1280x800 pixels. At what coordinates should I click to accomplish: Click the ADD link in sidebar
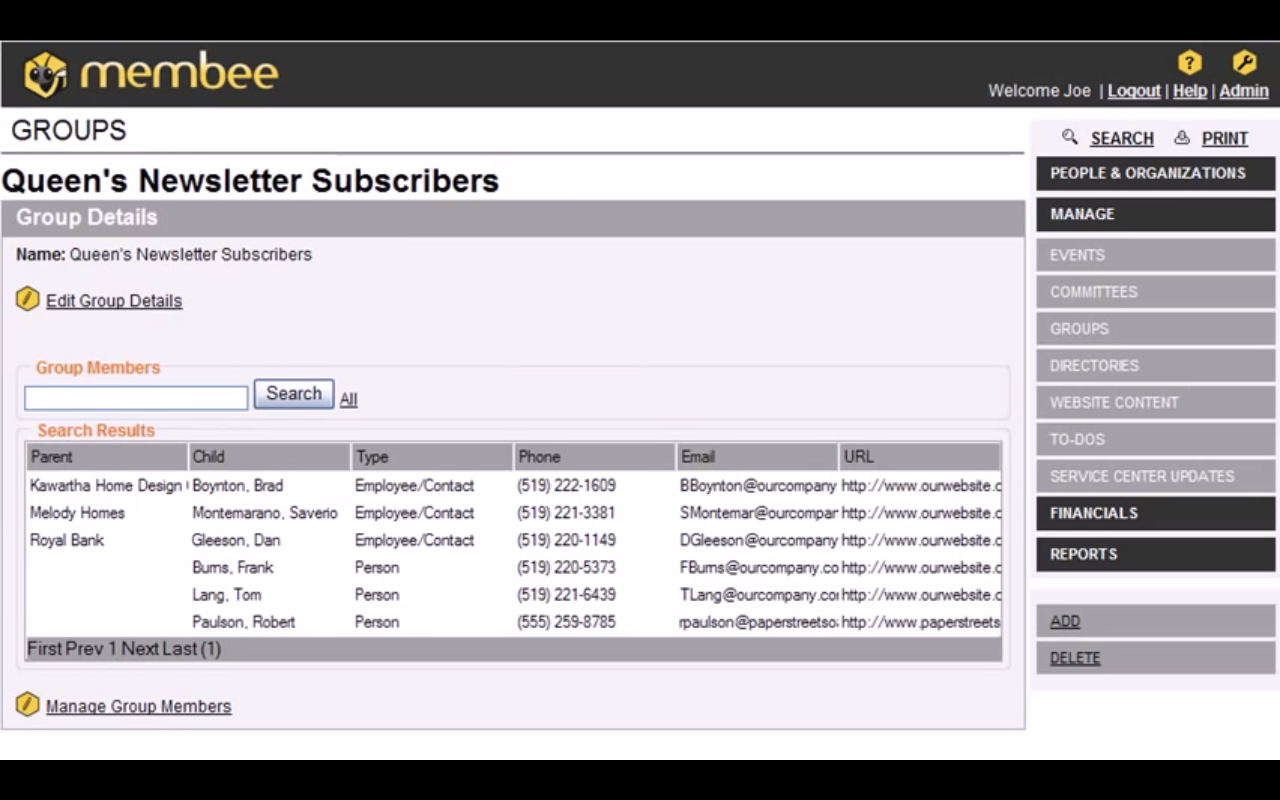[1065, 621]
